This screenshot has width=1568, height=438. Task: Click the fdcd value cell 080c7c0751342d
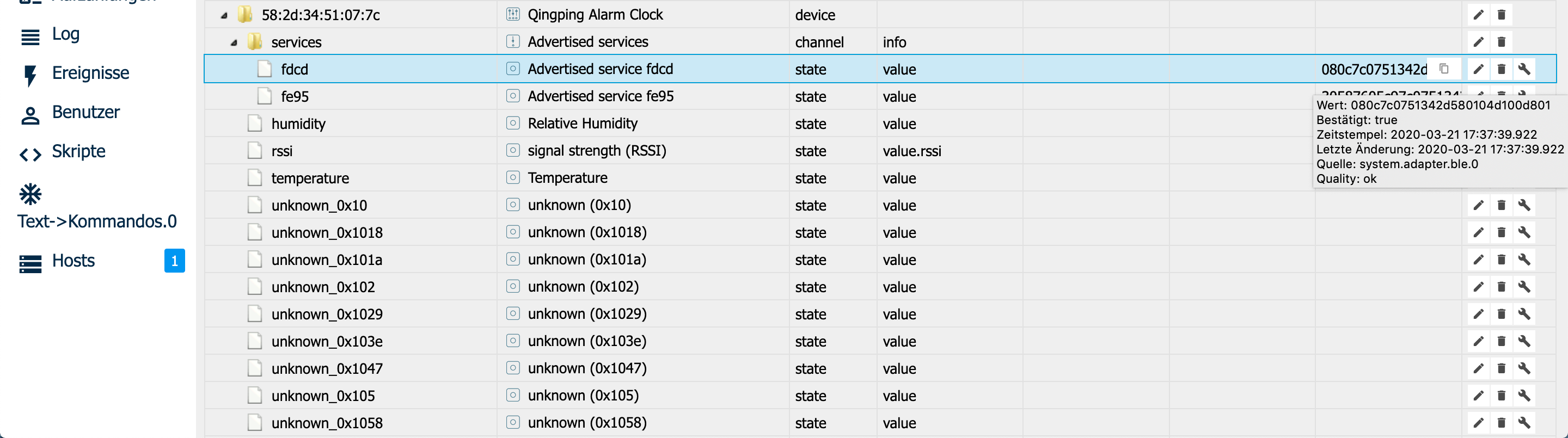1373,69
